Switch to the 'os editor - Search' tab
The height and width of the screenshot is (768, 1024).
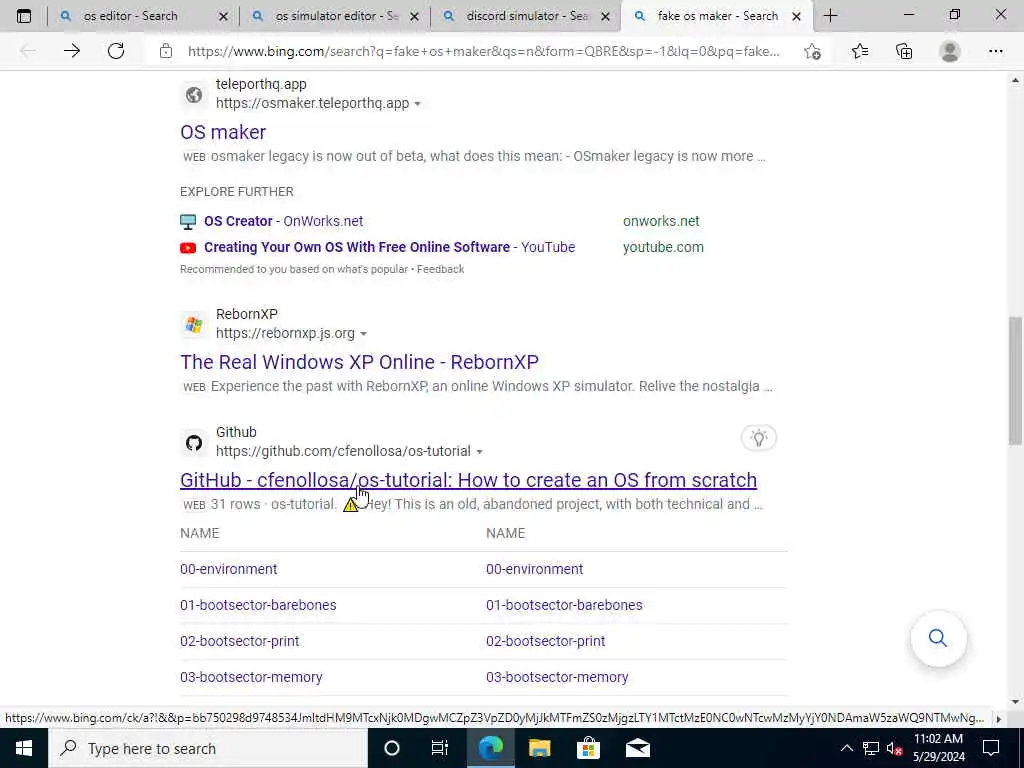131,16
